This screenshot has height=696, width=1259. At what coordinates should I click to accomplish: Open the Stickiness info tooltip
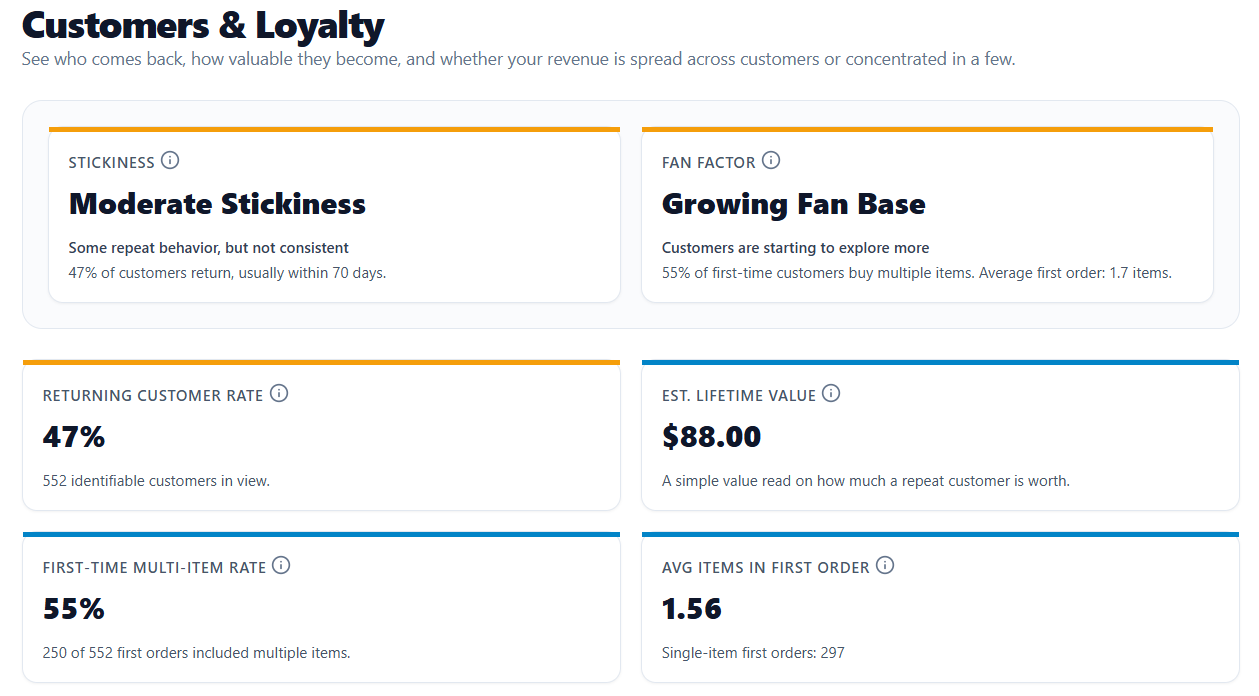click(170, 160)
